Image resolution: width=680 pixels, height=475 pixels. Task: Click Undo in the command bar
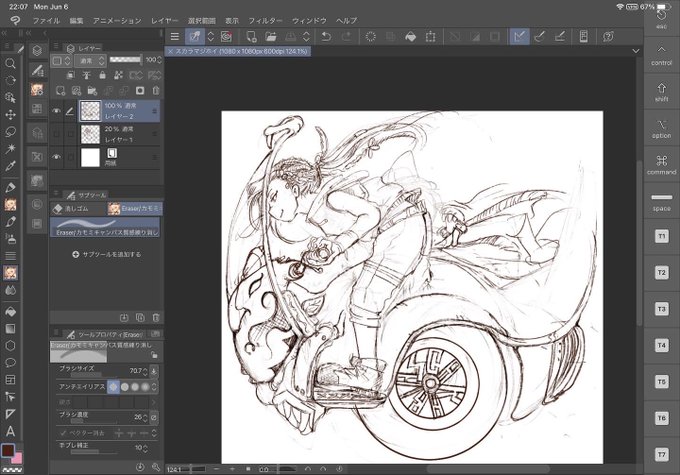click(x=326, y=37)
